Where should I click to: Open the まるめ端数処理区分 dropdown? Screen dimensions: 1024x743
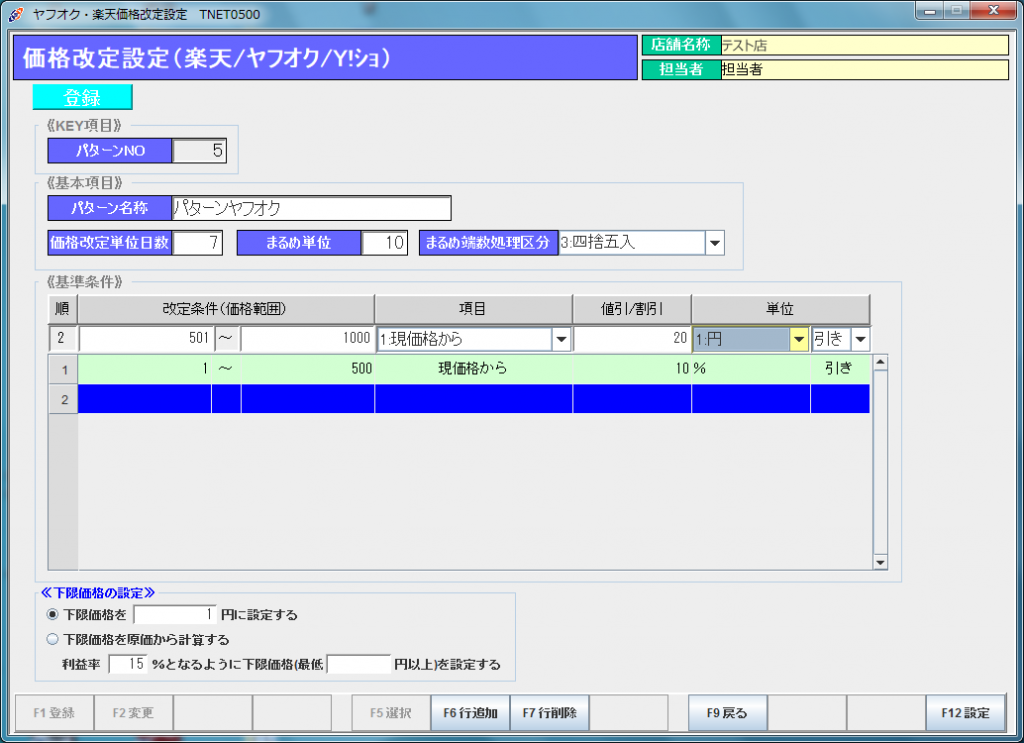(x=714, y=243)
